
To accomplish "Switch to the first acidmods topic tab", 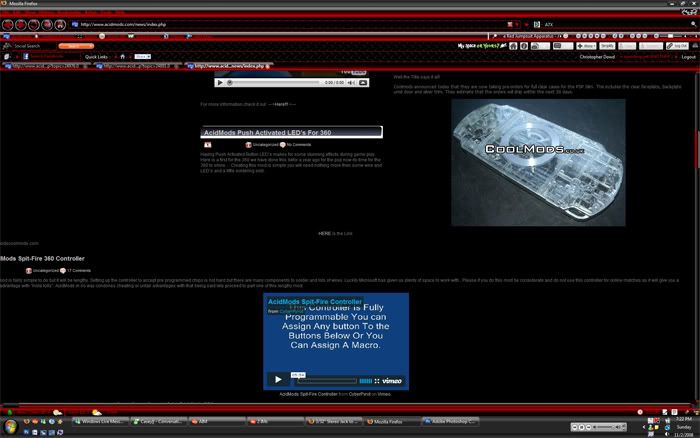I will pos(45,66).
